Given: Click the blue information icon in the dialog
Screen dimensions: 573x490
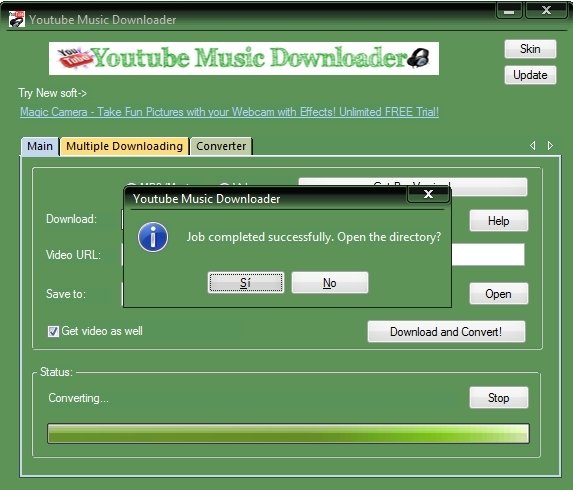Looking at the screenshot, I should click(153, 237).
